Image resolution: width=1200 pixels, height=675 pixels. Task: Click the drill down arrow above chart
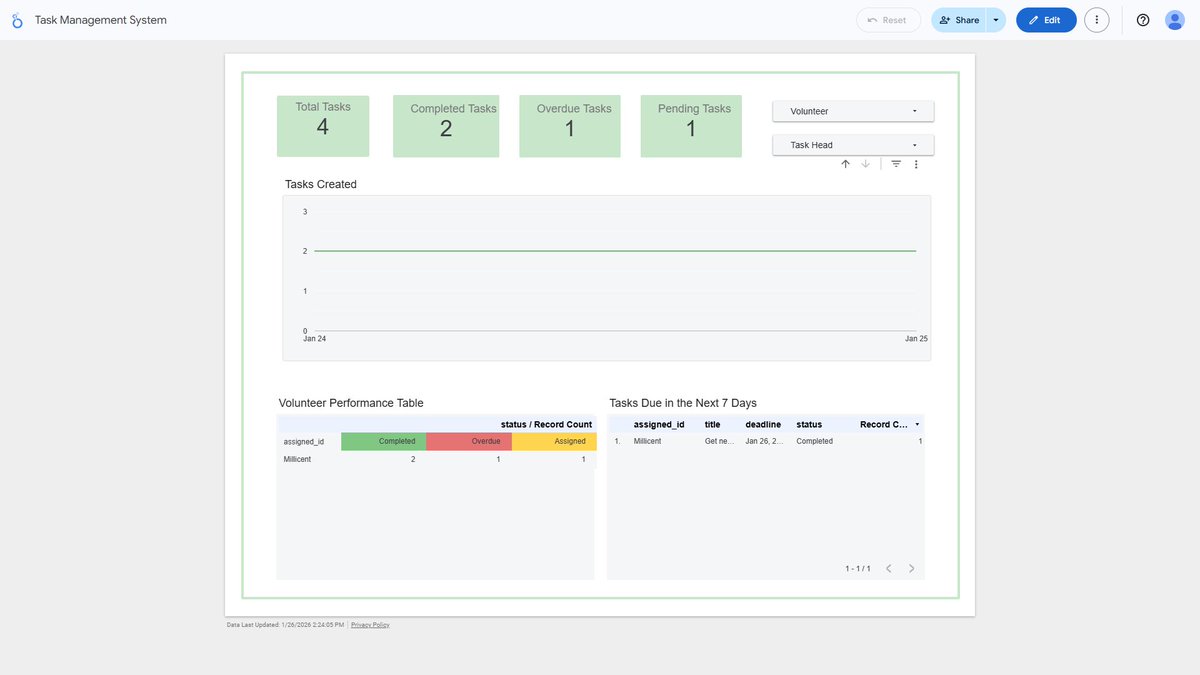point(866,164)
